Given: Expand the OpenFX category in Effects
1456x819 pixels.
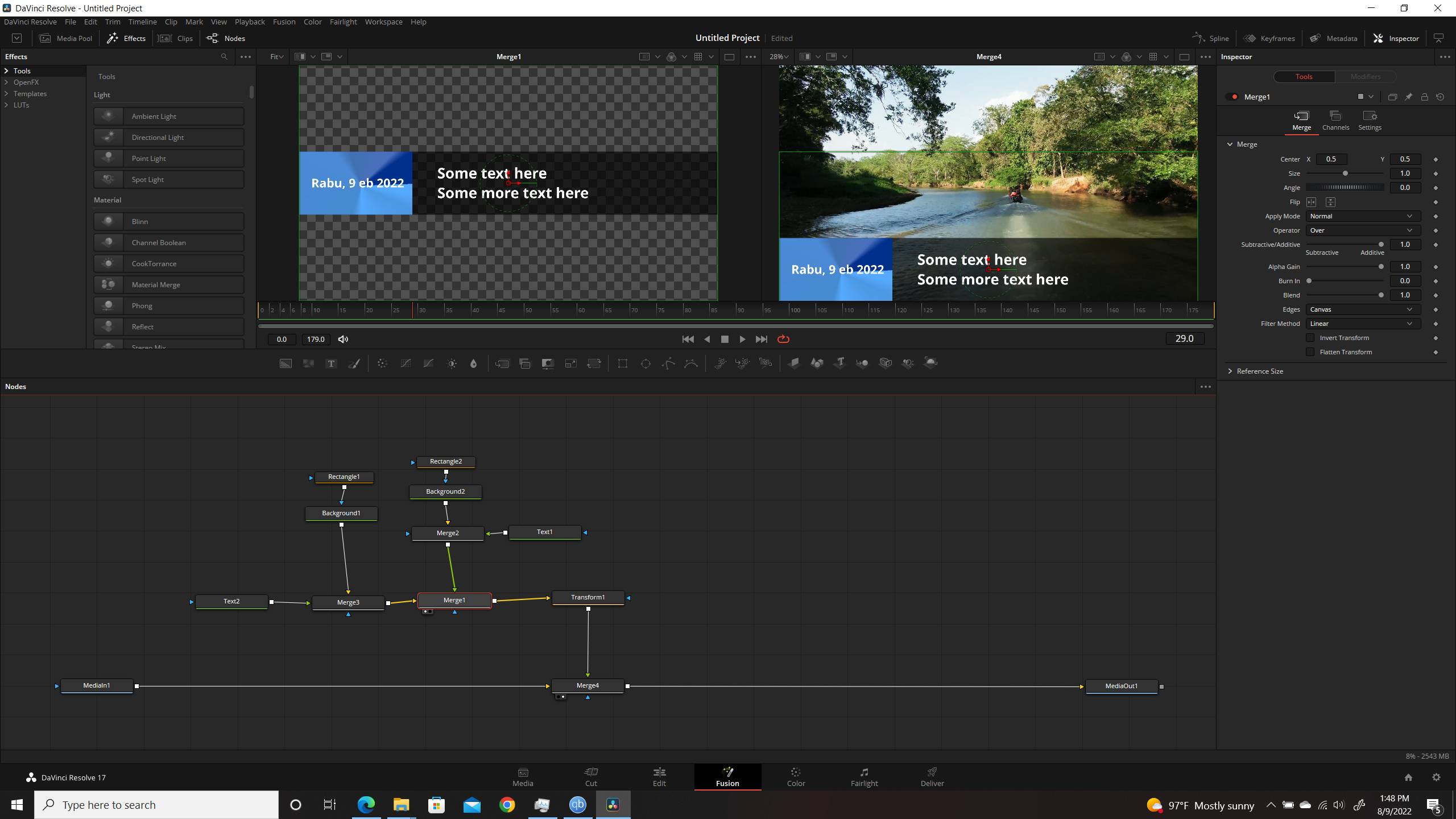Looking at the screenshot, I should (x=7, y=82).
